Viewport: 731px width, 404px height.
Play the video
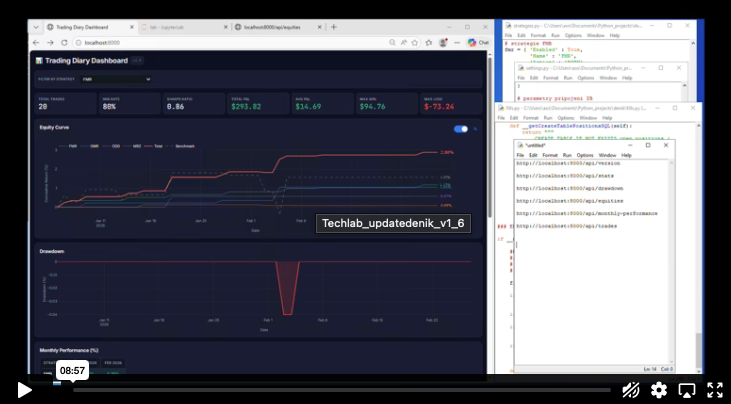(x=24, y=390)
